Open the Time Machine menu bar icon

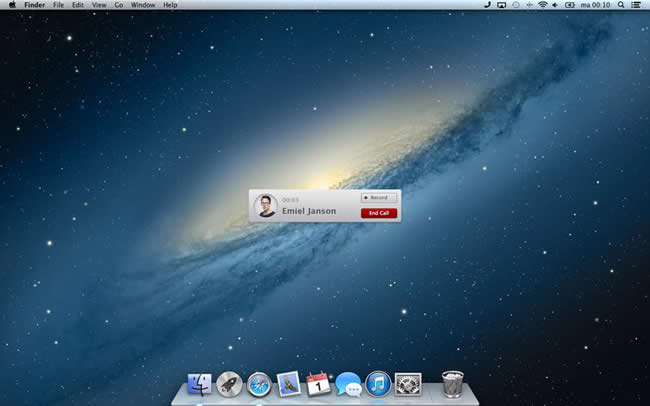pos(516,5)
